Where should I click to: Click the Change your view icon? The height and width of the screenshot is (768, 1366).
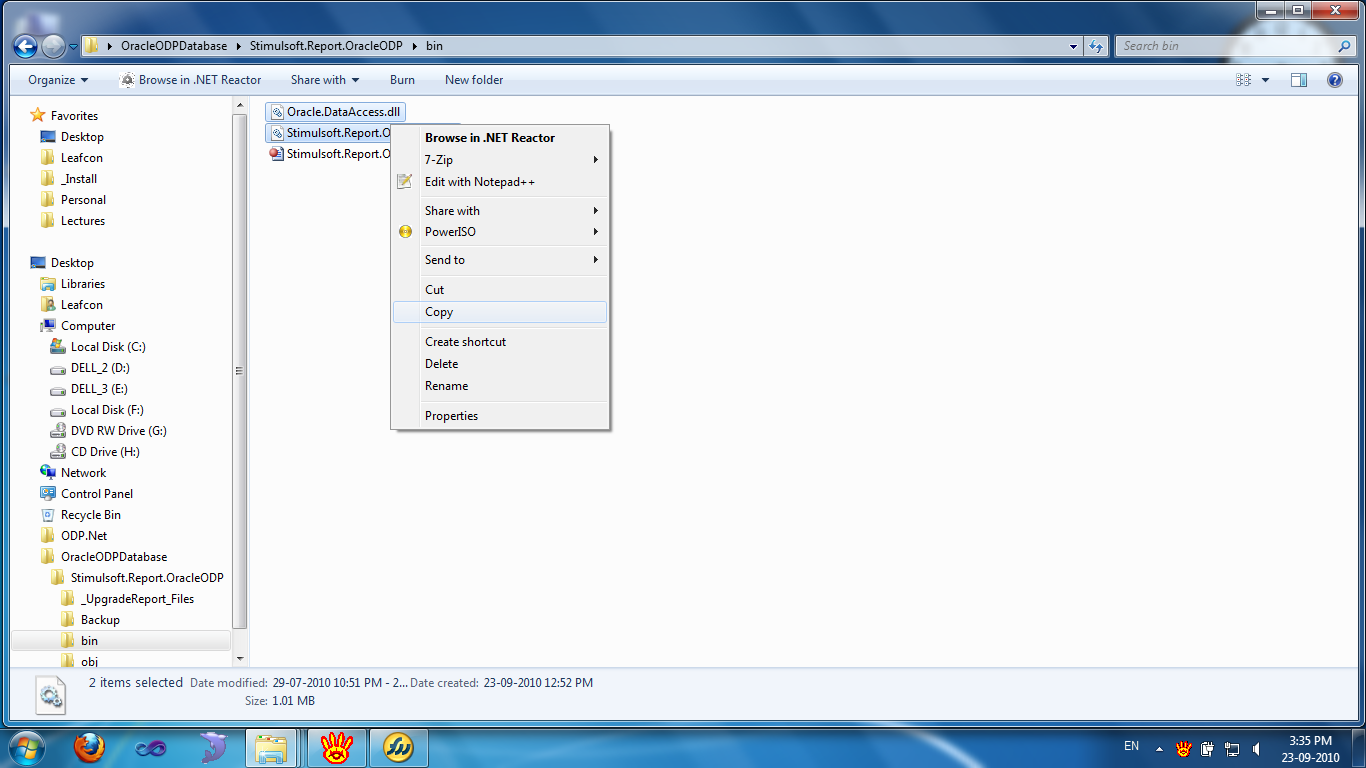point(1244,80)
